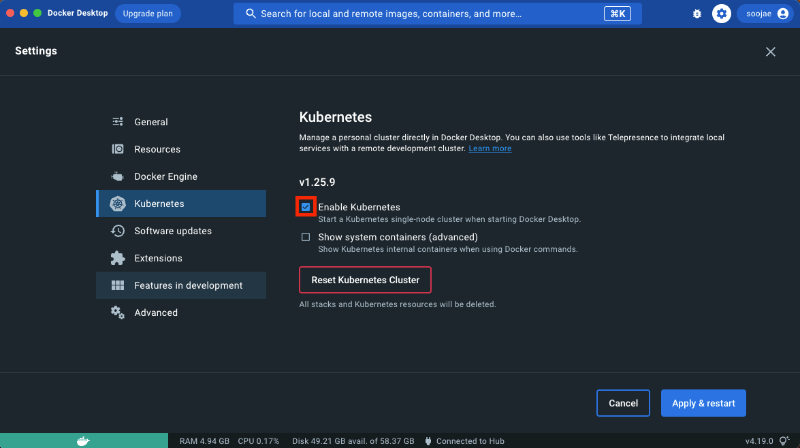Screen dimensions: 800x448
Task: Click the Software updates clock icon
Action: (x=118, y=231)
